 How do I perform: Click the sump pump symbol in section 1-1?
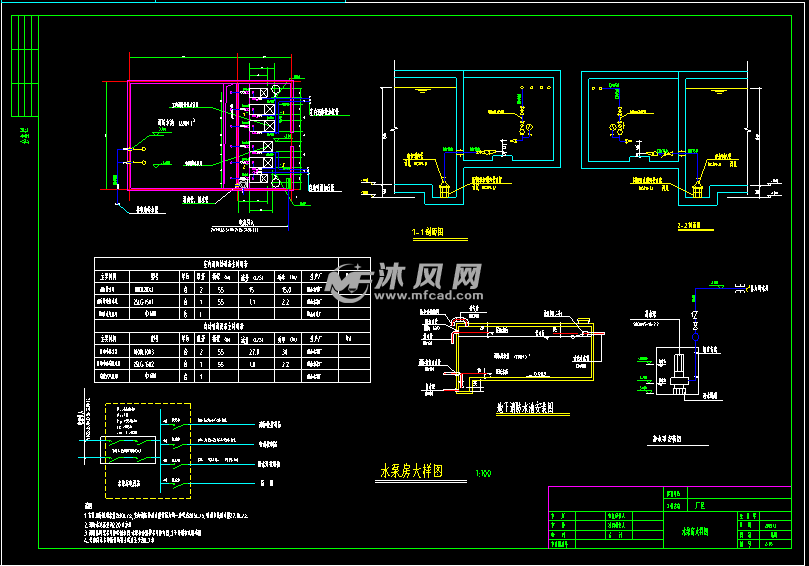click(x=445, y=189)
